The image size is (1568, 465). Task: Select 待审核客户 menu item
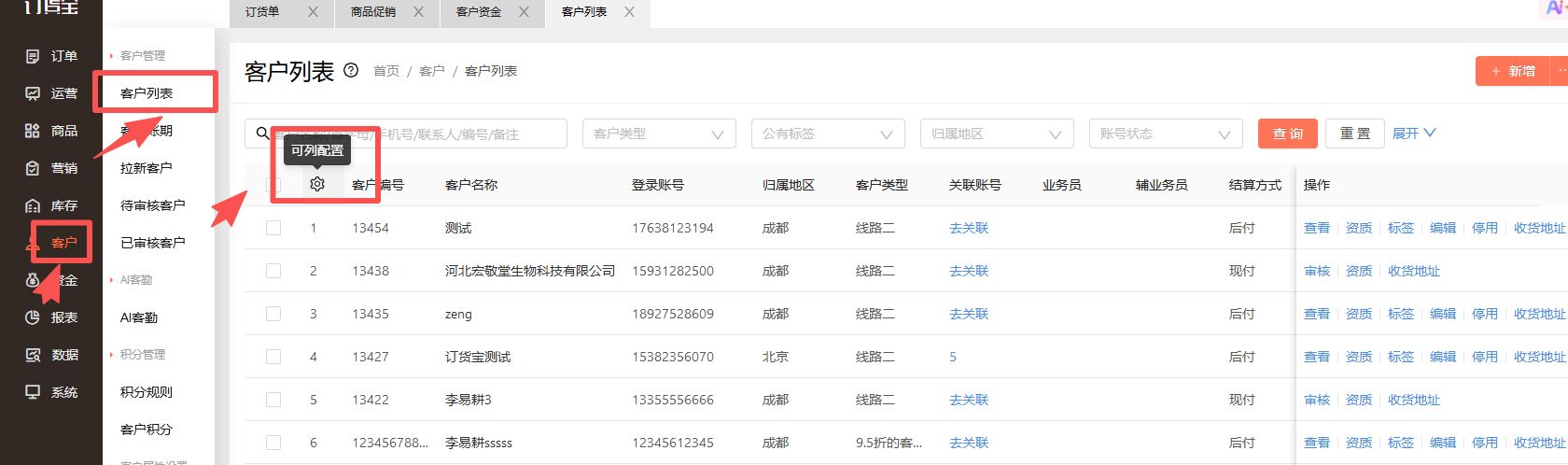pyautogui.click(x=153, y=205)
